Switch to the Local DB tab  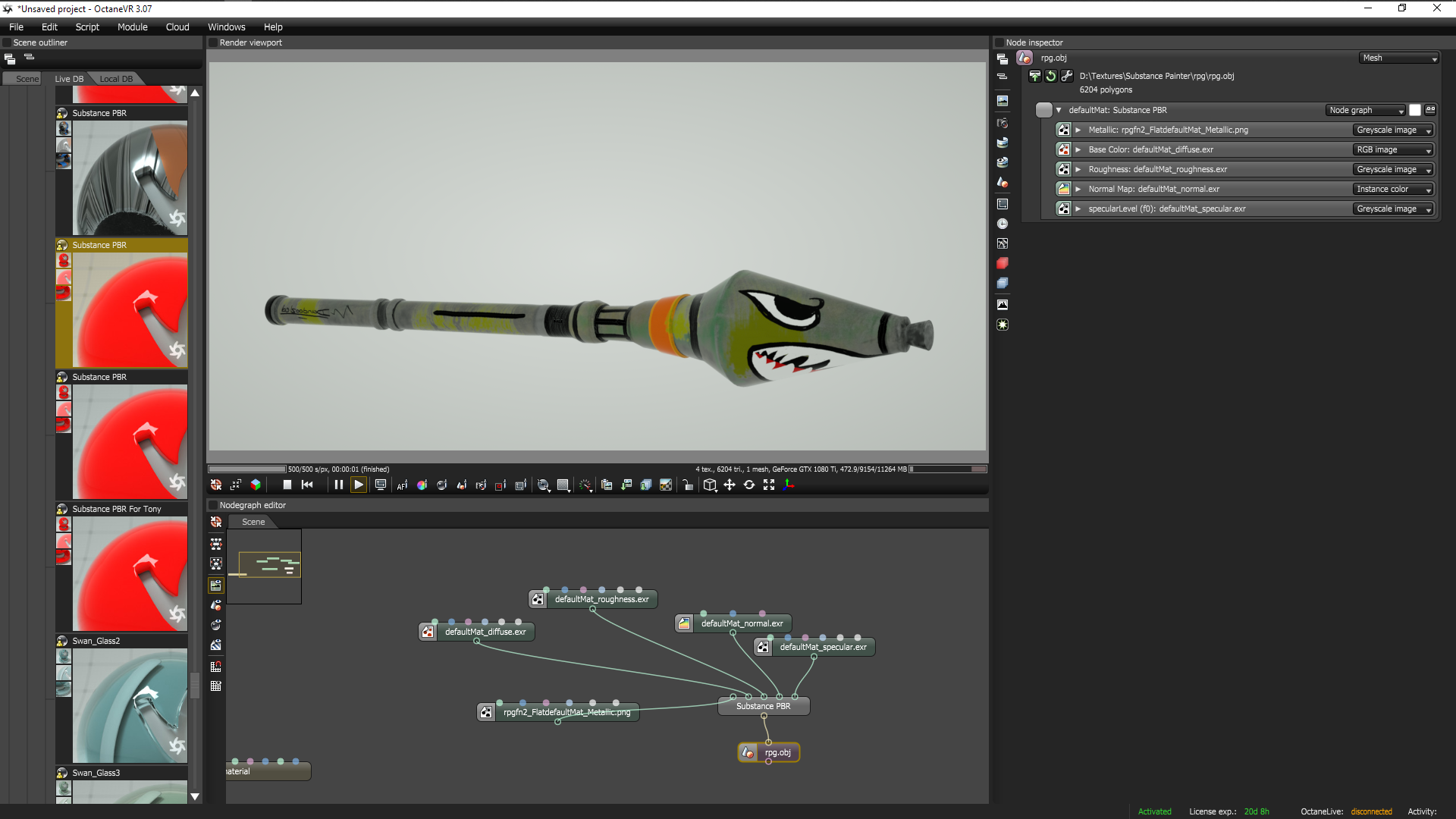click(x=115, y=79)
